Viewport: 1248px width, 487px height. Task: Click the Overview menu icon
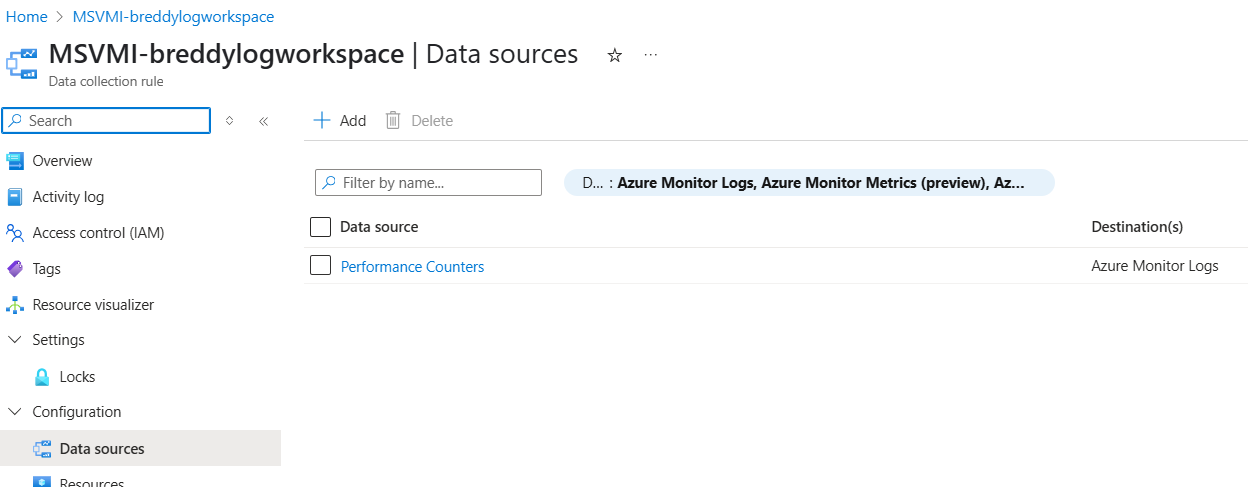(14, 161)
